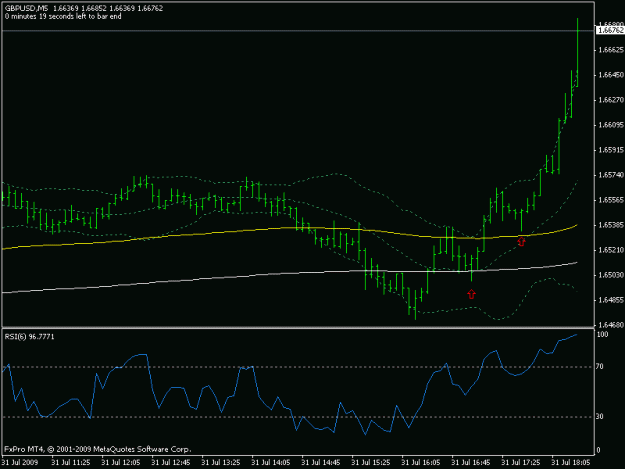Image resolution: width=625 pixels, height=469 pixels.
Task: Click the 1.66270 price axis label
Action: coord(611,100)
